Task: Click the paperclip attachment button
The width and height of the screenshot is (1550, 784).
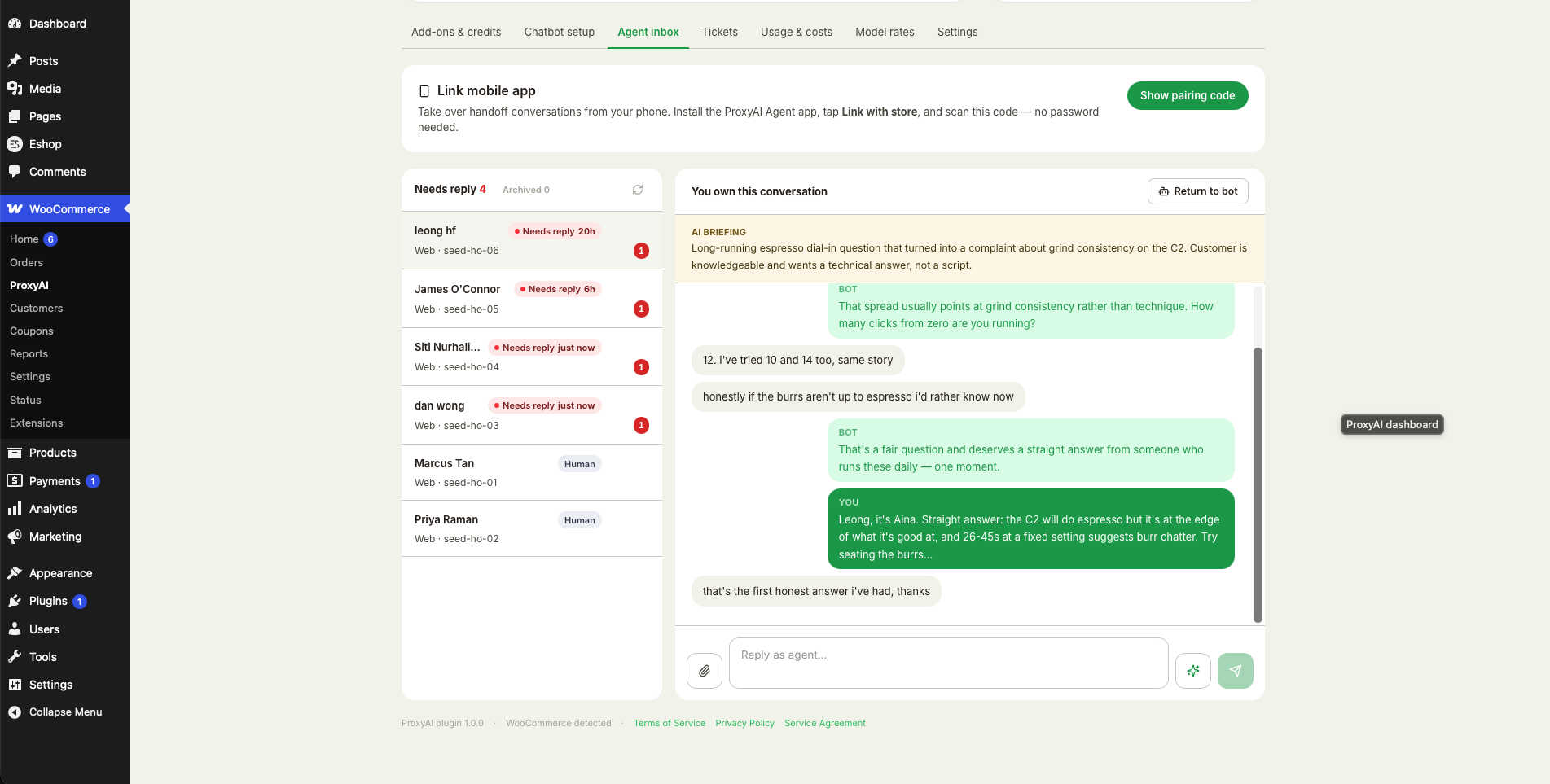Action: [x=705, y=671]
